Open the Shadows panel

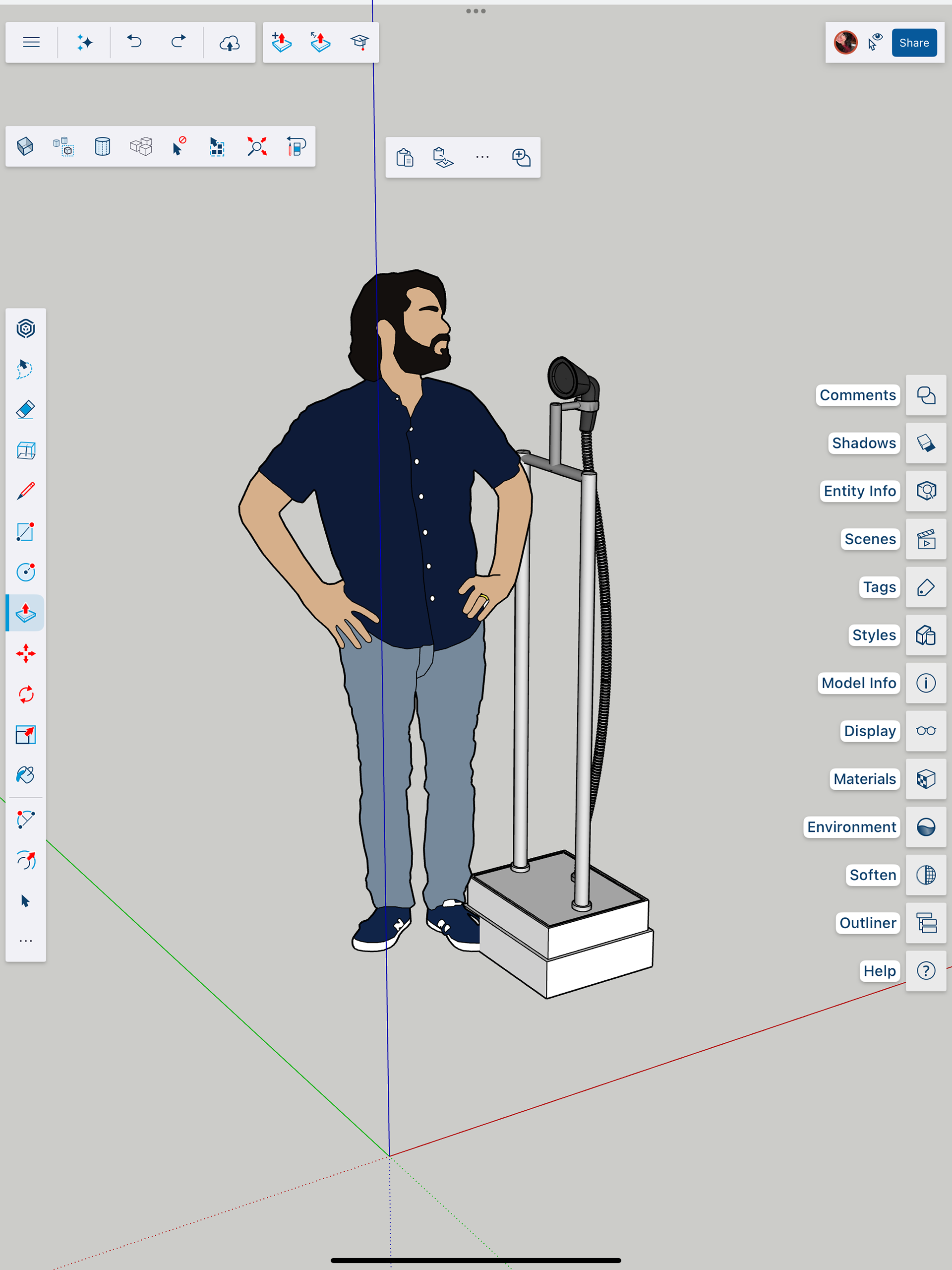click(926, 443)
